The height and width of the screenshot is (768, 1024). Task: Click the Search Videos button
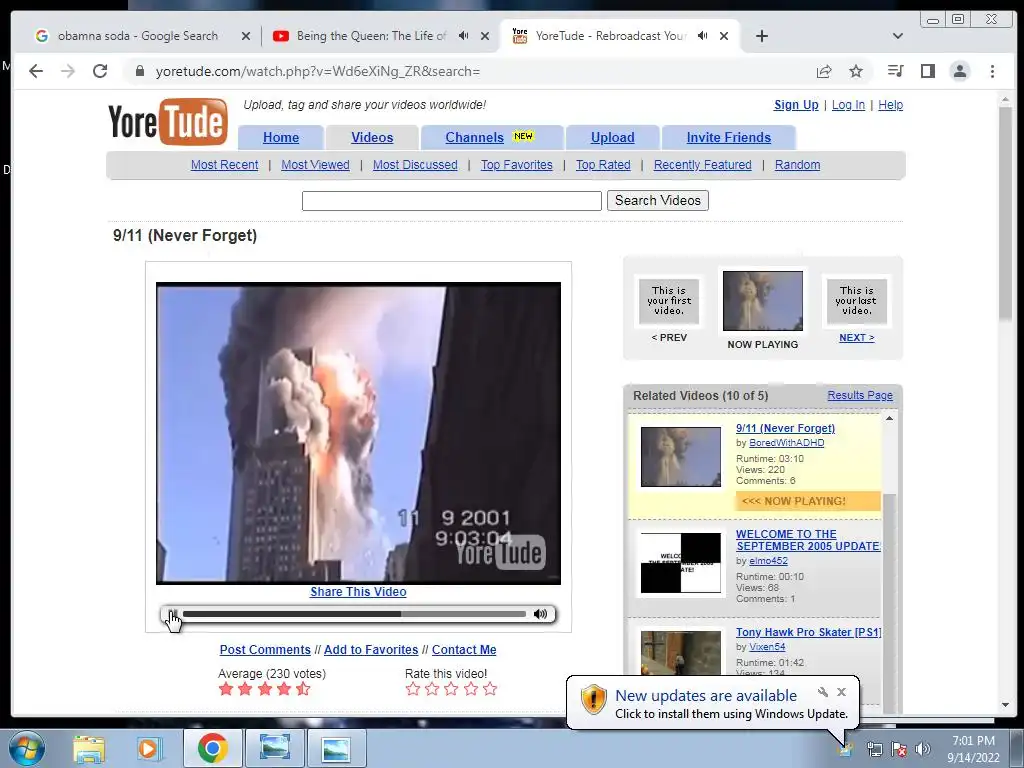[x=658, y=200]
